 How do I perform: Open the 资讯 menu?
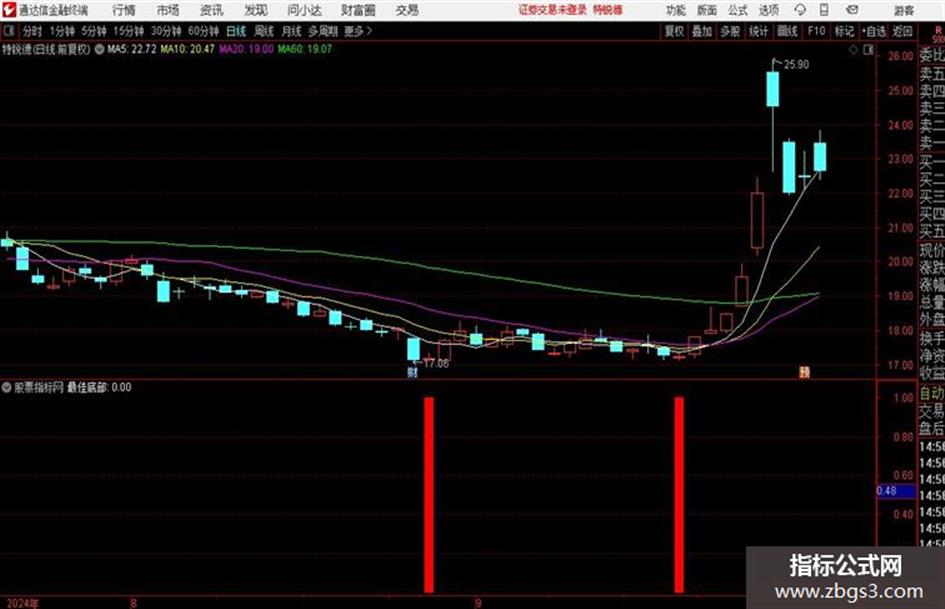click(212, 10)
